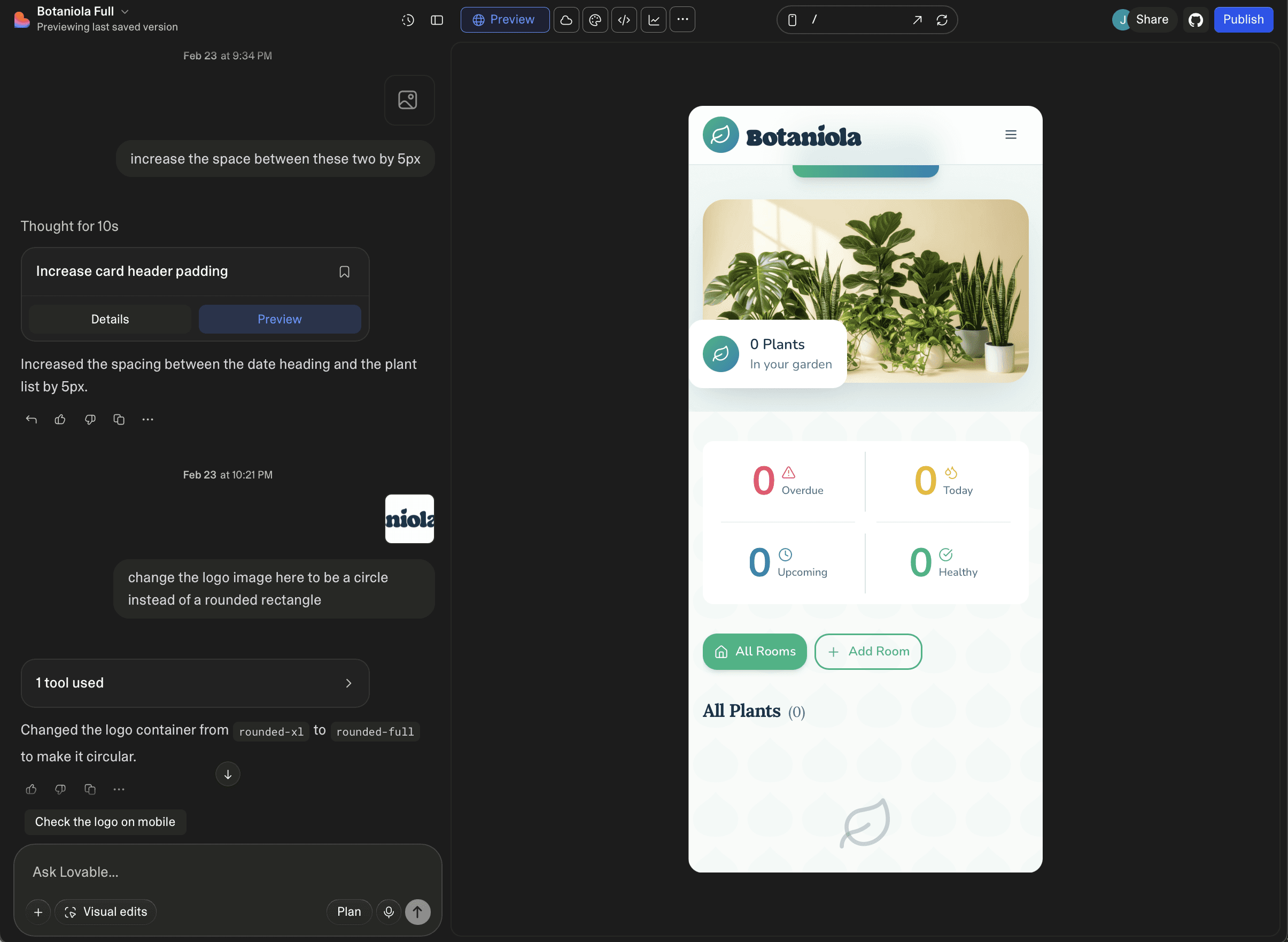This screenshot has height=942, width=1288.
Task: Toggle mobile device preview size
Action: 792,20
